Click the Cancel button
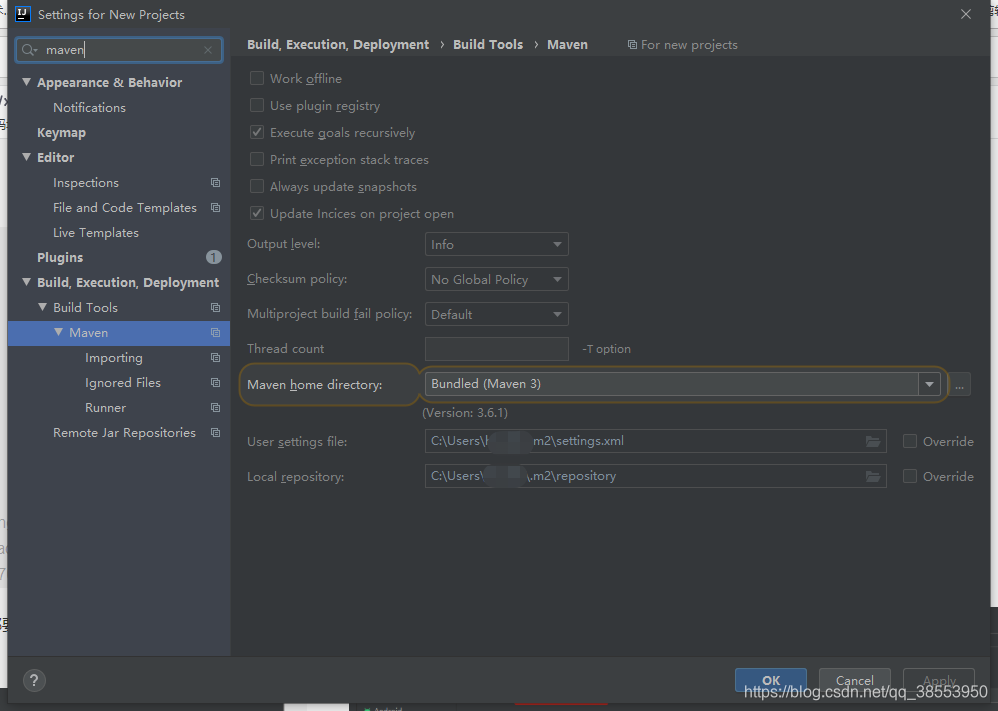Viewport: 998px width, 711px height. (854, 680)
